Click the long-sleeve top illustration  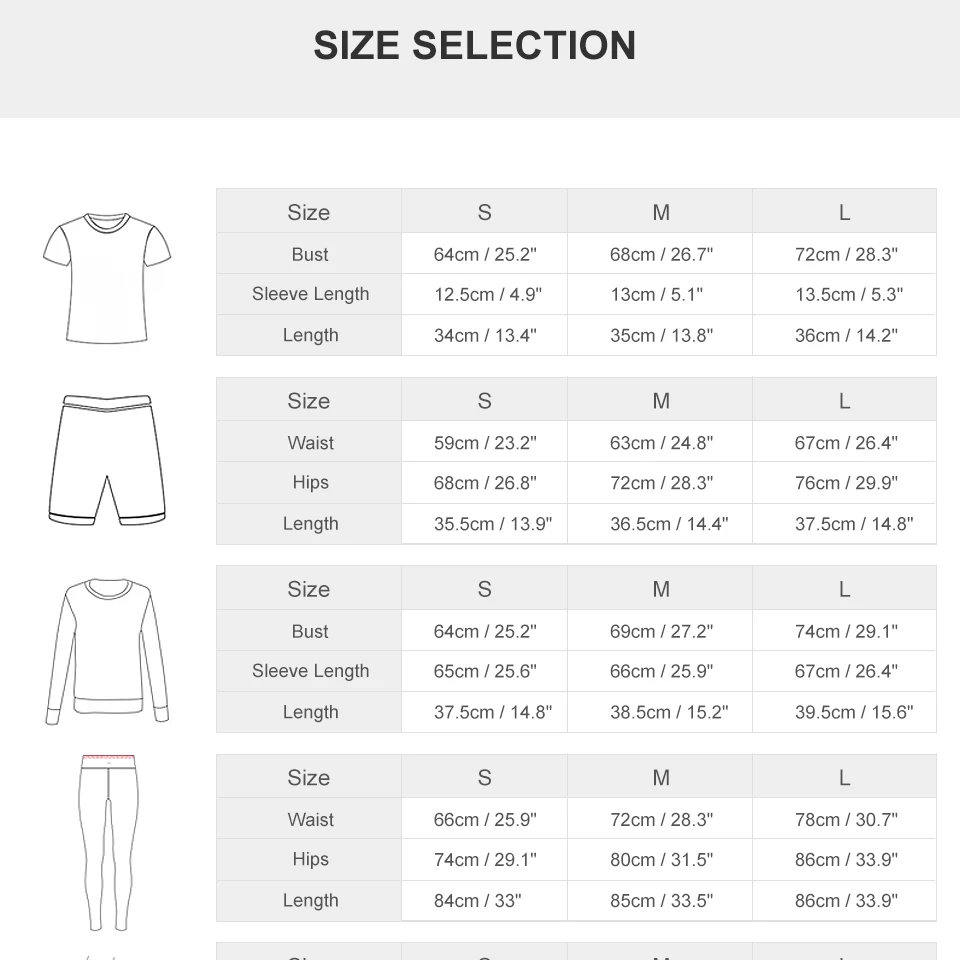point(107,651)
